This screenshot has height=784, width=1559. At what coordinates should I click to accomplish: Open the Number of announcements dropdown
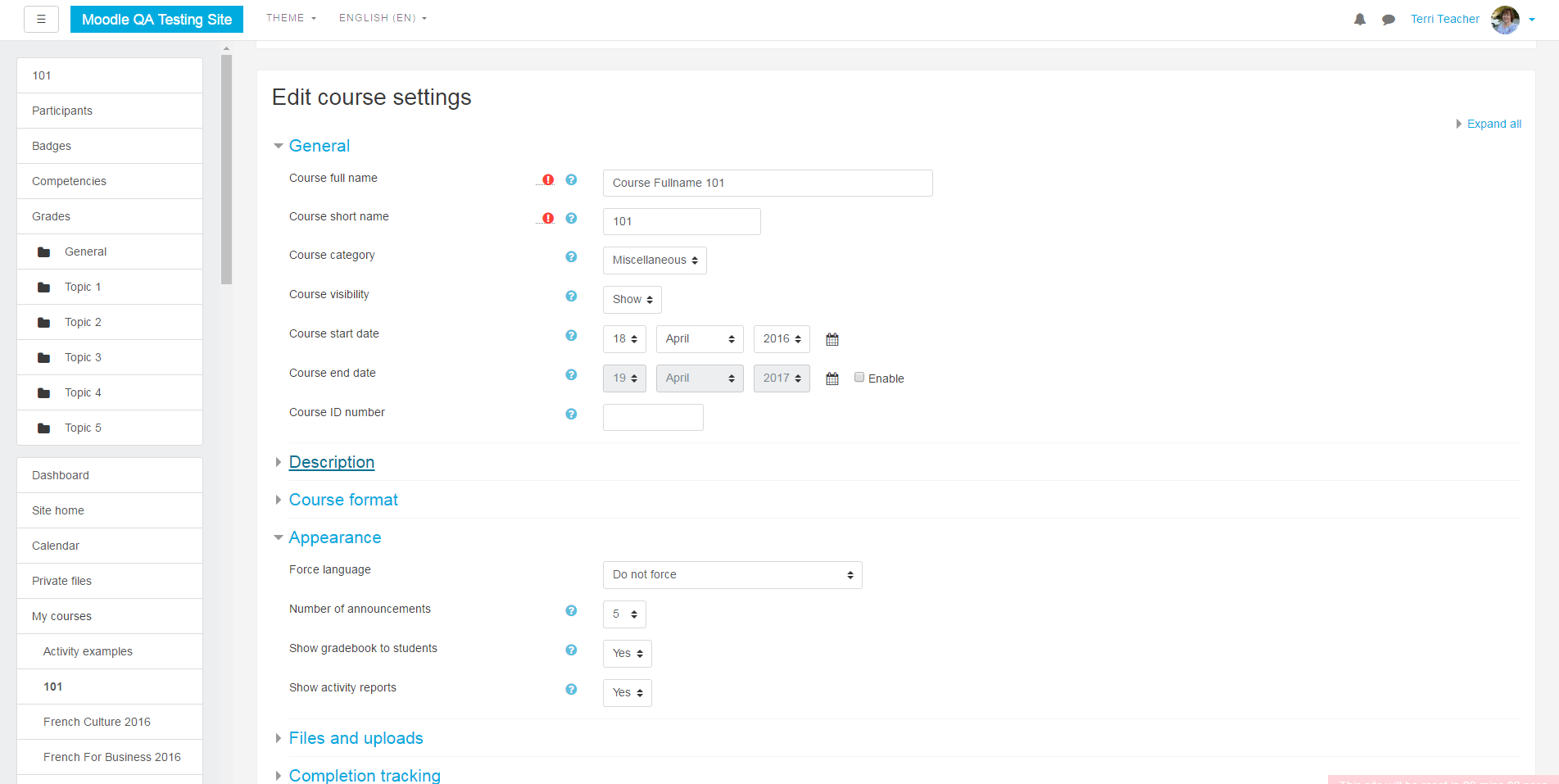pos(624,614)
